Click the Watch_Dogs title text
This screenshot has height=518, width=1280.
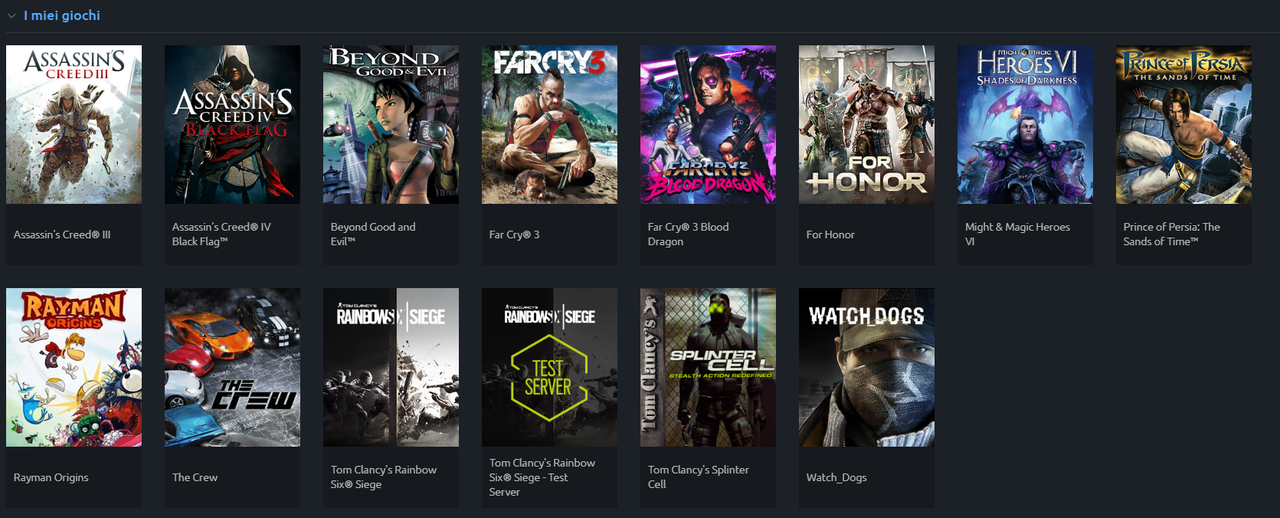tap(837, 478)
